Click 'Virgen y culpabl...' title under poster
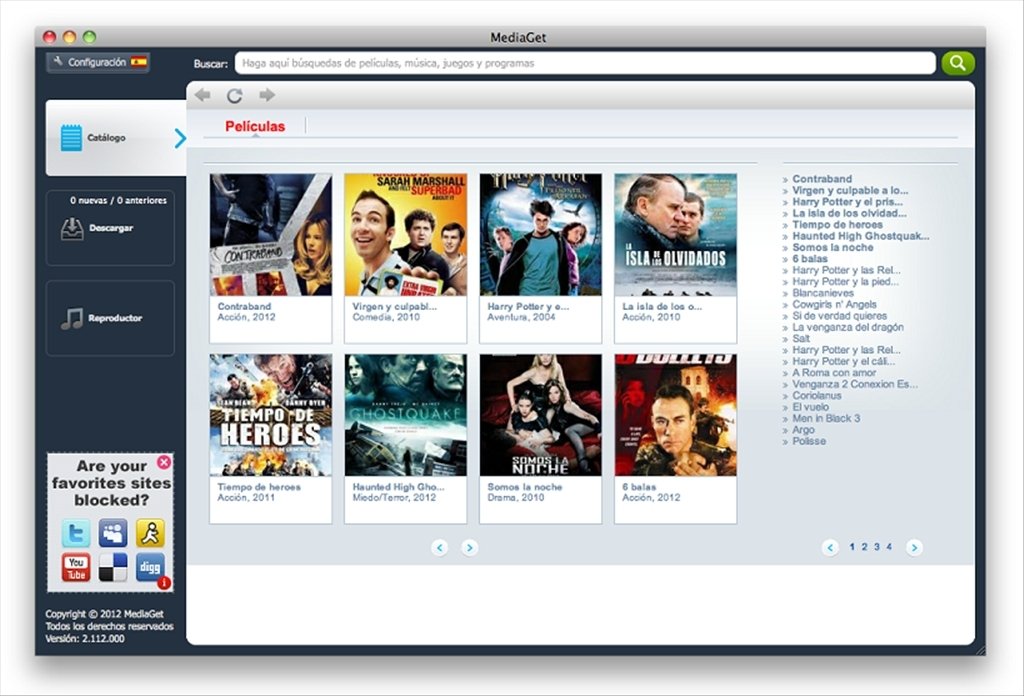Viewport: 1024px width, 696px height. pyautogui.click(x=394, y=306)
